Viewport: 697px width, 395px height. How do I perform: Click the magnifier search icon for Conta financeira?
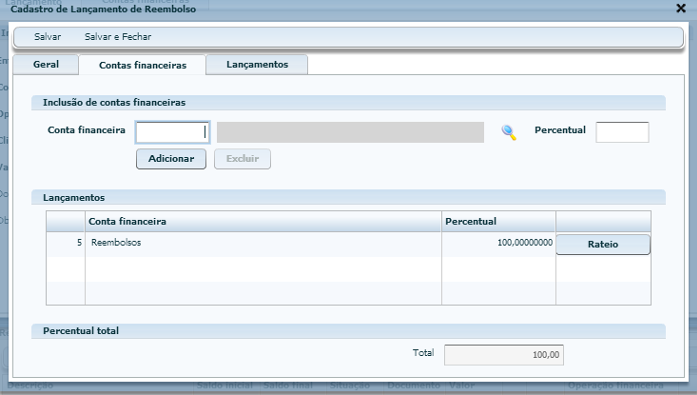pos(509,132)
